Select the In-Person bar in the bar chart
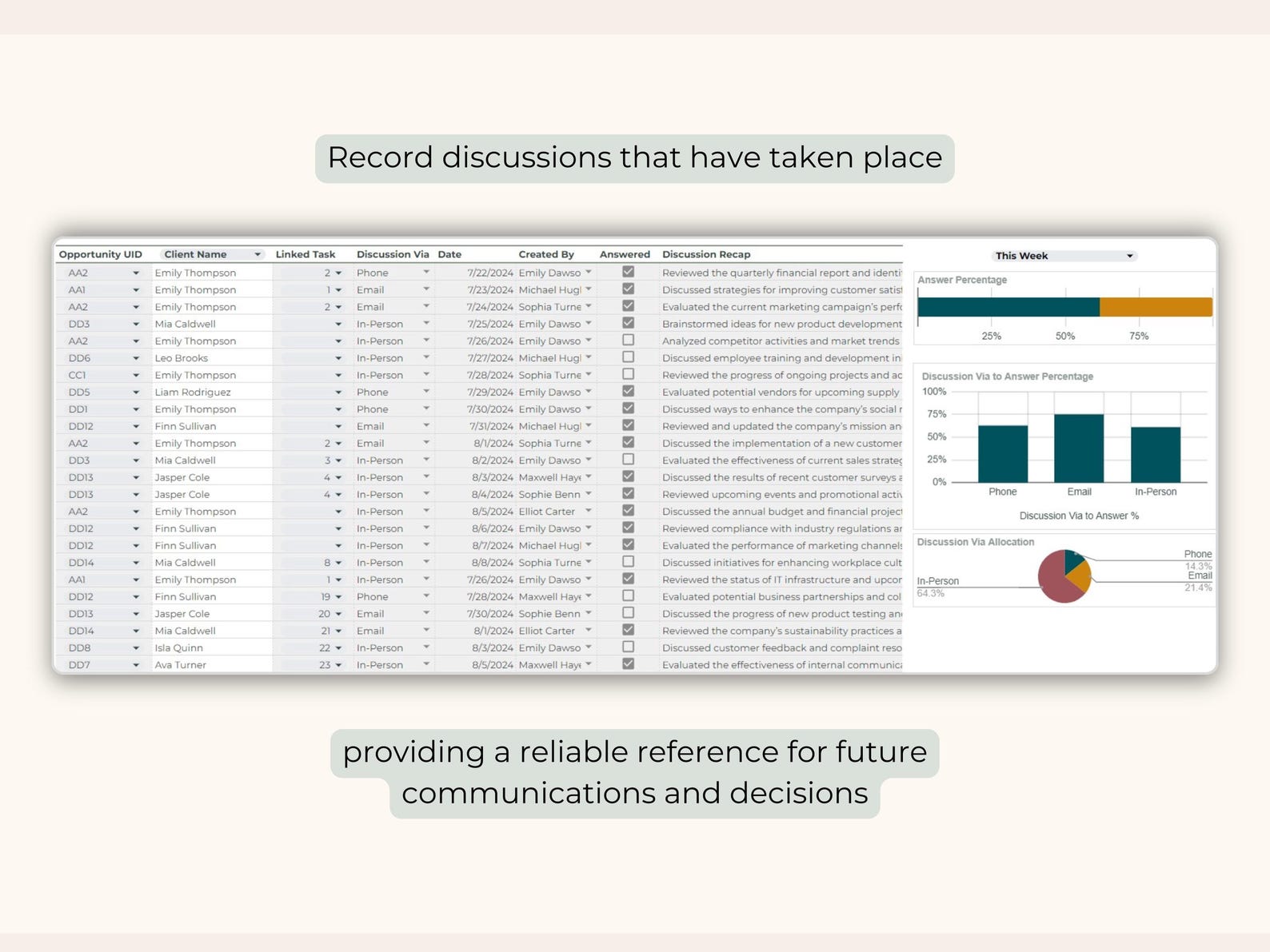This screenshot has width=1270, height=952. click(1156, 455)
